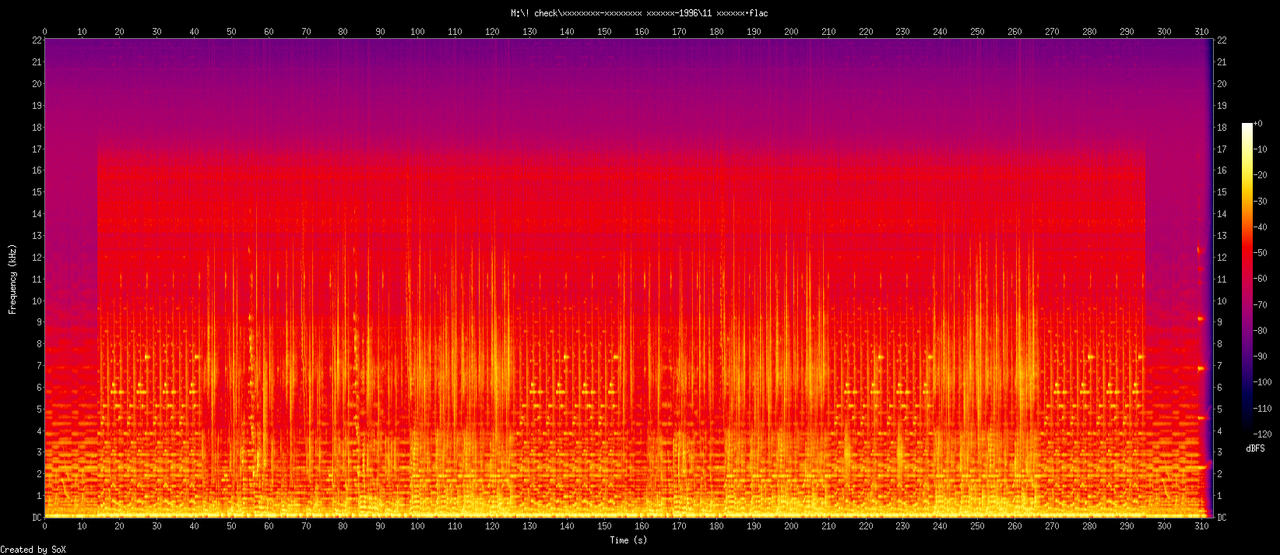Image resolution: width=1280 pixels, height=555 pixels.
Task: Click the 'Frequency (kHz)' axis label
Action: [12, 278]
